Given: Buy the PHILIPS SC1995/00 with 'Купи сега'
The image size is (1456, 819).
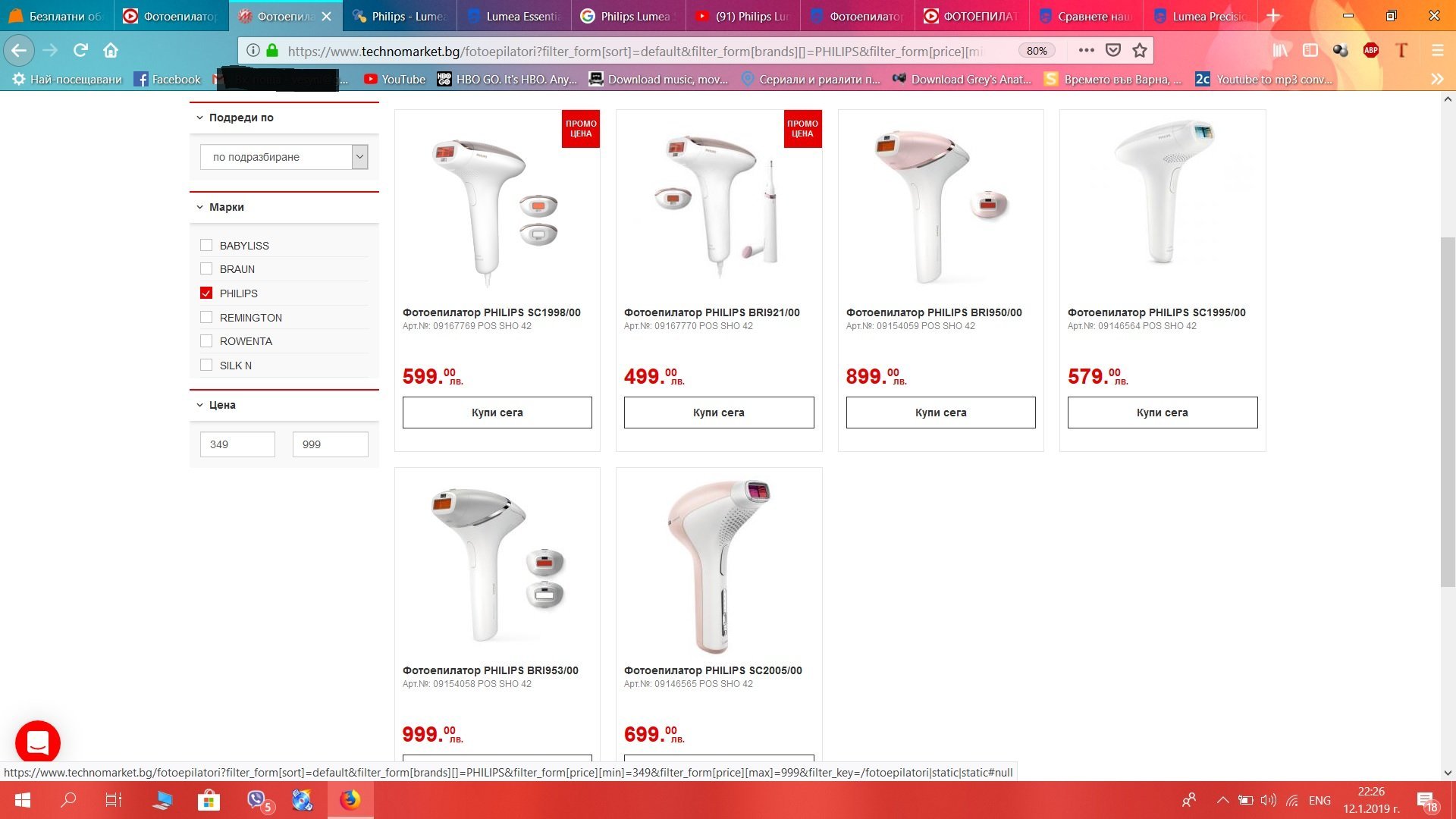Looking at the screenshot, I should [x=1163, y=413].
